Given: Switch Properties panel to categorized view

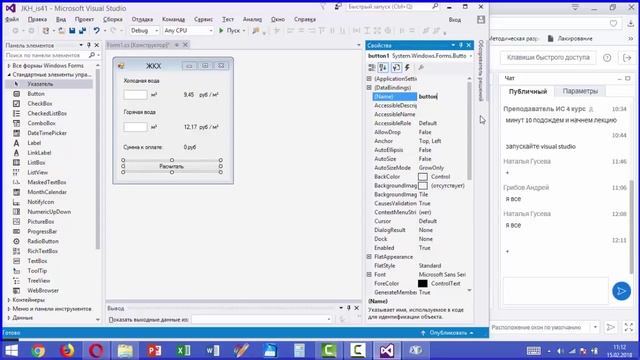Looking at the screenshot, I should point(371,67).
